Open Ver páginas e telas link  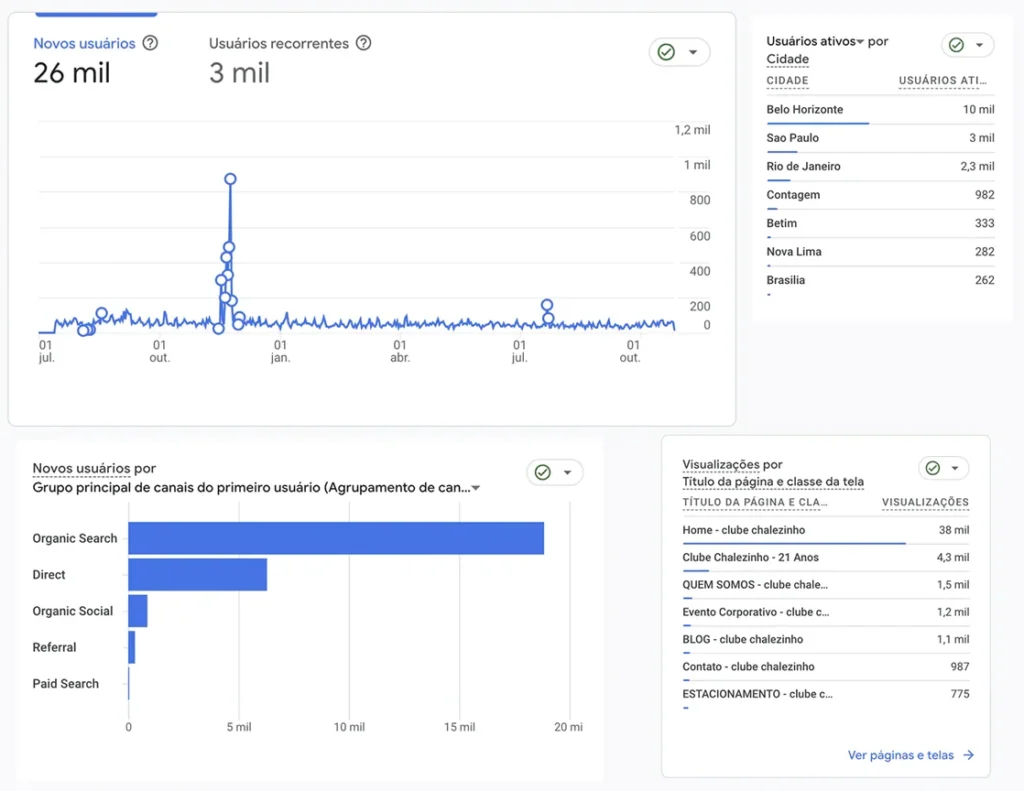pyautogui.click(x=900, y=755)
